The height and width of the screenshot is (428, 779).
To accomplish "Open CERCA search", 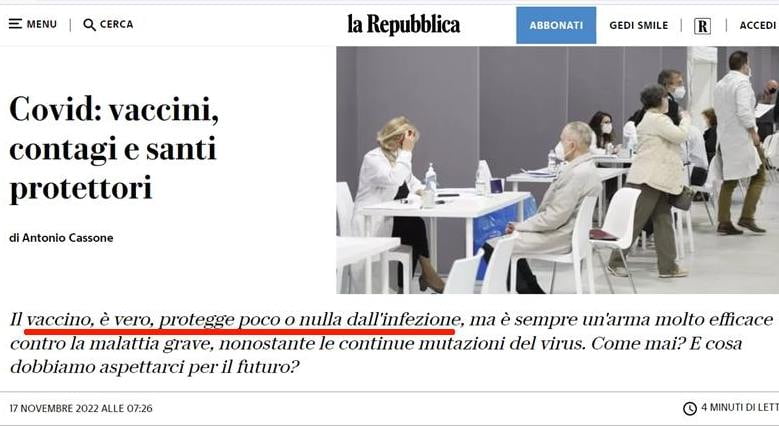I will [x=117, y=24].
